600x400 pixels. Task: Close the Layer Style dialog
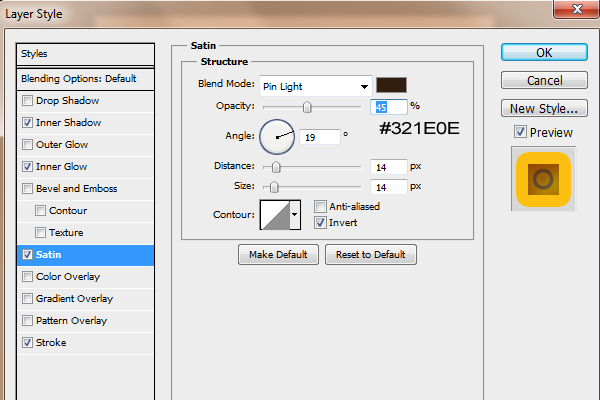click(576, 8)
